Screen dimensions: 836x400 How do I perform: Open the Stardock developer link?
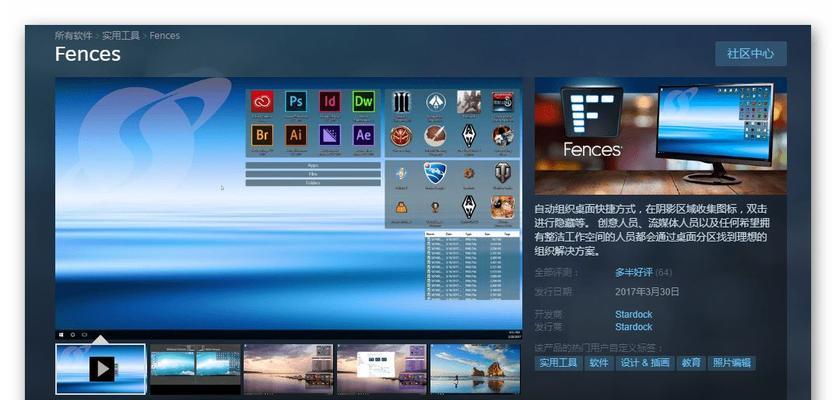tap(633, 314)
